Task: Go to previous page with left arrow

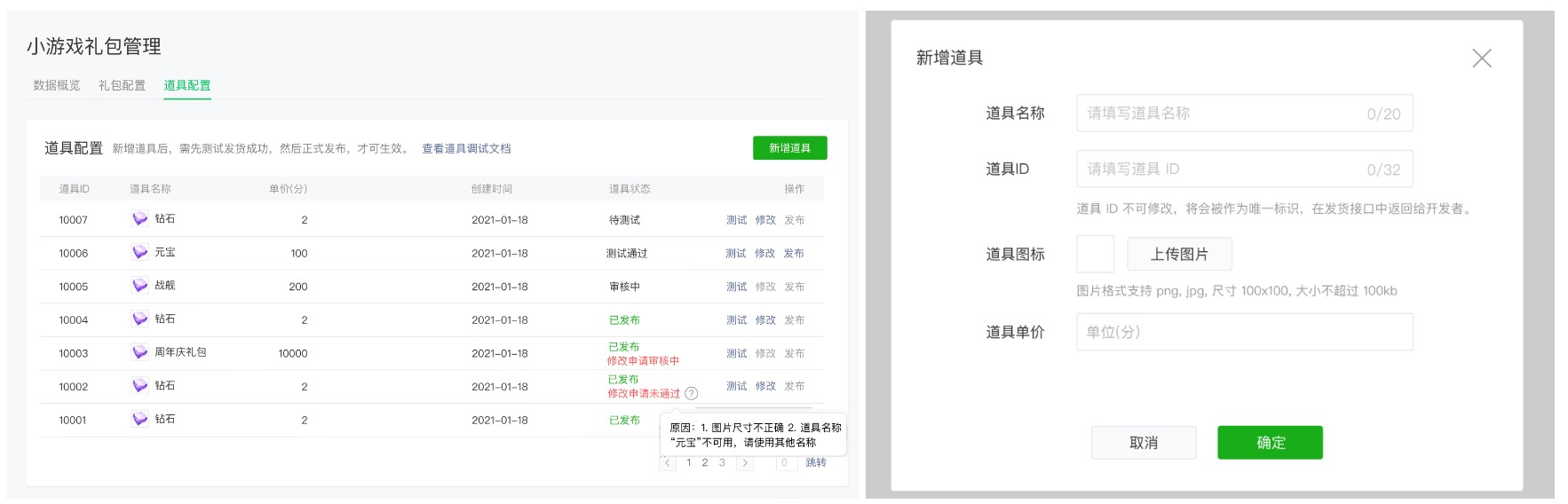Action: 668,463
